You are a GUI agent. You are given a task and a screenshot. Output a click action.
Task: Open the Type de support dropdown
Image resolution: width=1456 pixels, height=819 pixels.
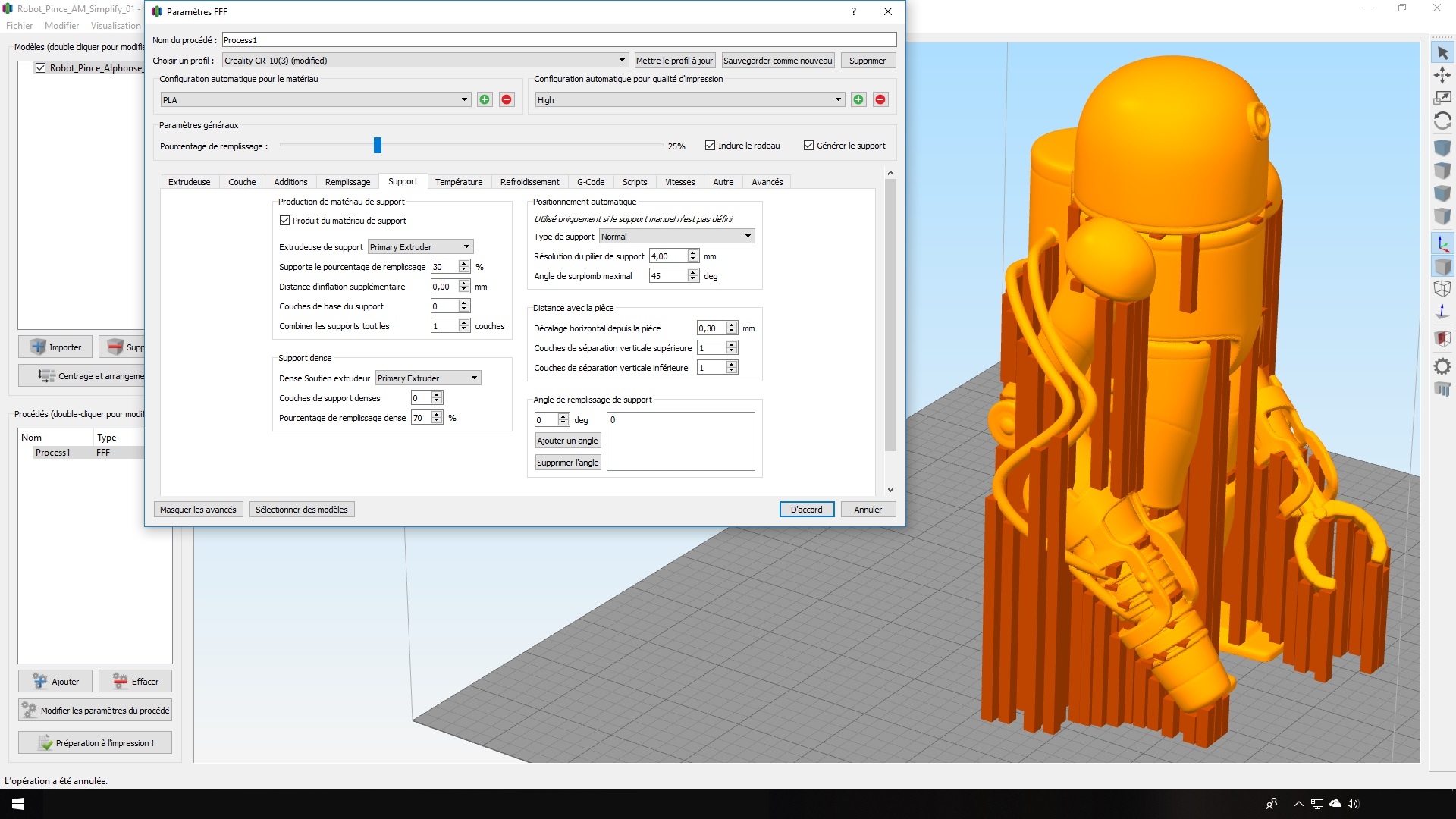click(676, 237)
